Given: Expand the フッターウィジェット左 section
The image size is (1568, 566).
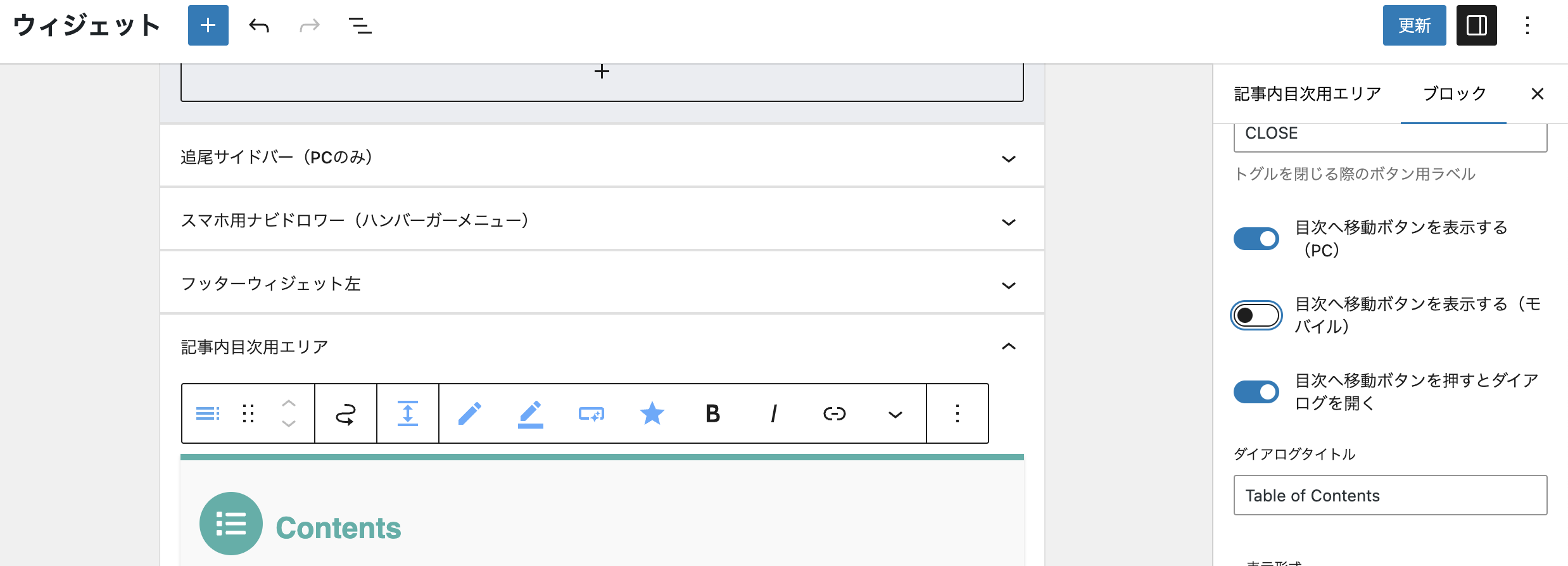Looking at the screenshot, I should tap(602, 283).
